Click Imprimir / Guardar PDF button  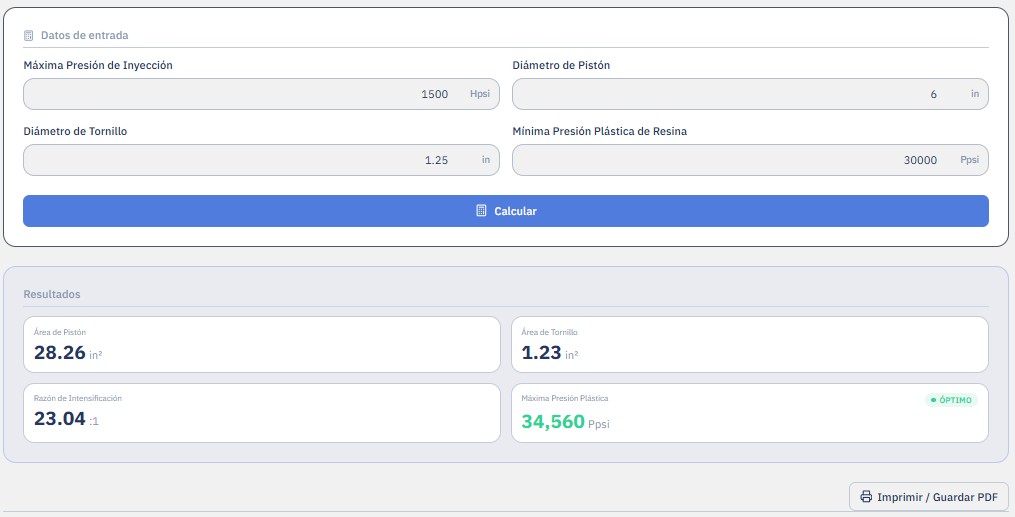(x=928, y=497)
